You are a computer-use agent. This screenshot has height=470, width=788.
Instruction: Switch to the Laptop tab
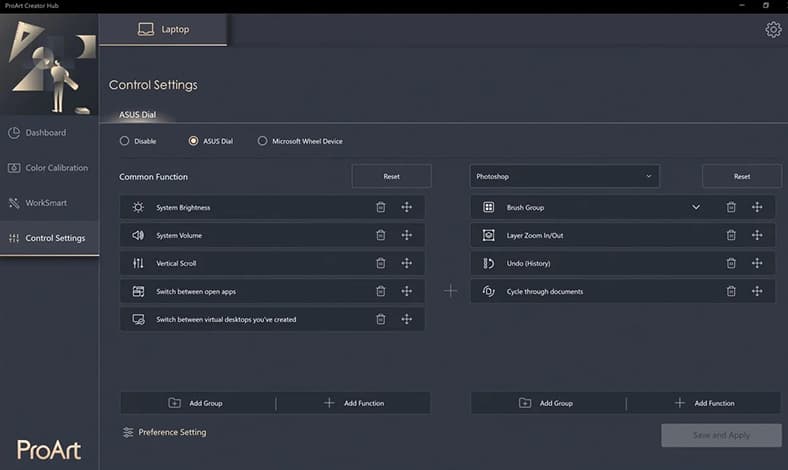click(163, 29)
